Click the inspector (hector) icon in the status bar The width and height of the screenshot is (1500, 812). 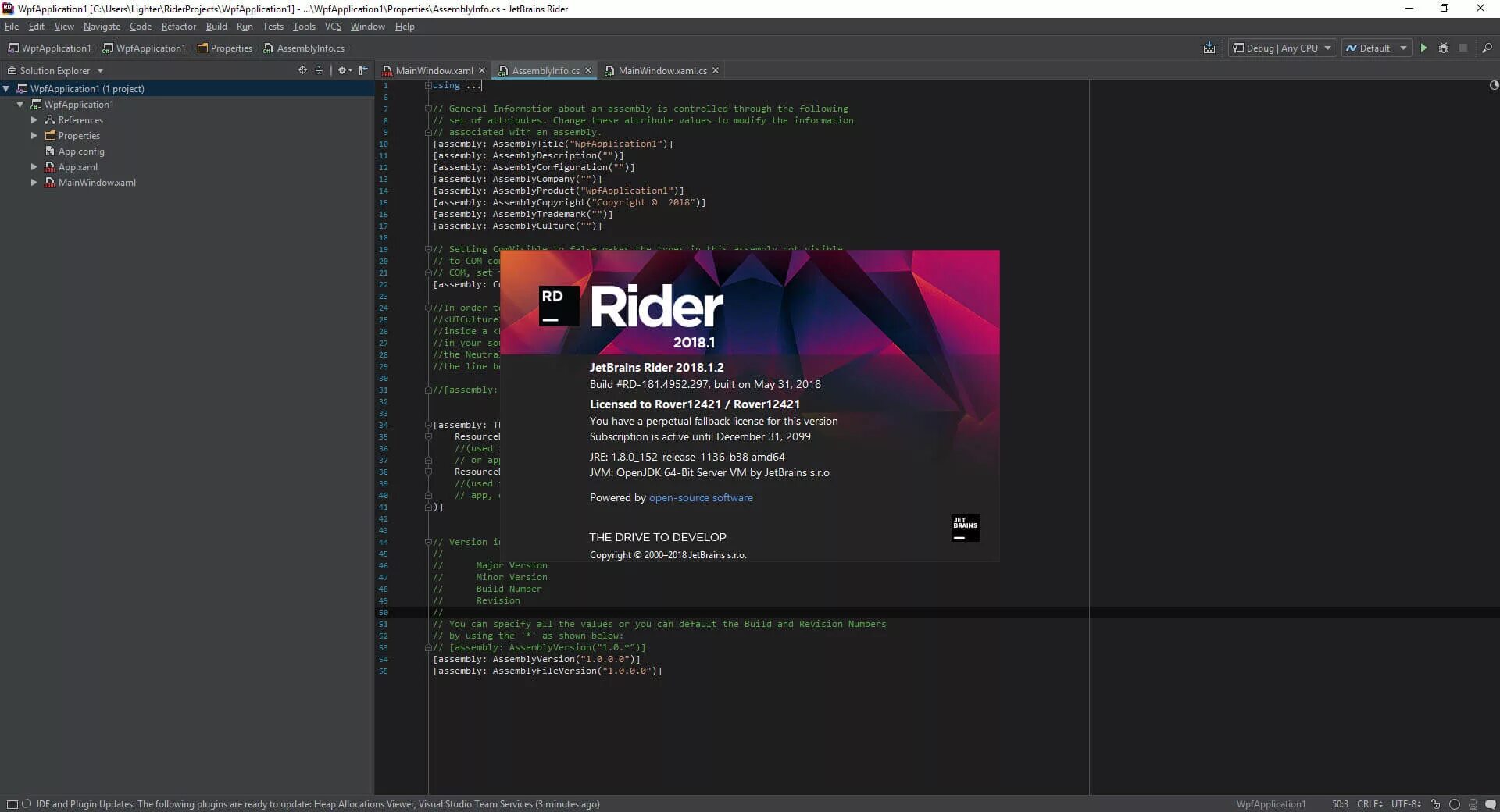(x=1473, y=803)
